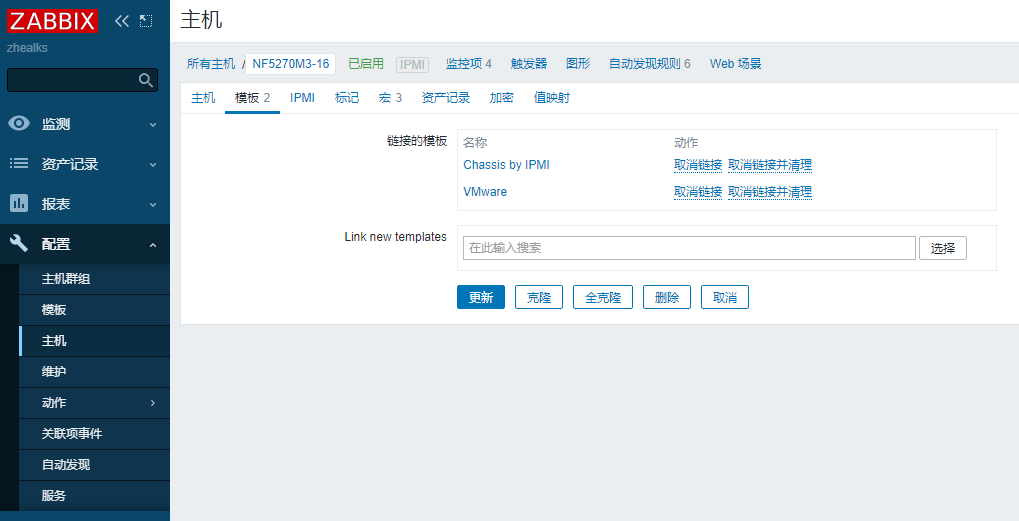This screenshot has width=1019, height=521.
Task: Select 主机 in the sidebar
Action: pyautogui.click(x=94, y=341)
